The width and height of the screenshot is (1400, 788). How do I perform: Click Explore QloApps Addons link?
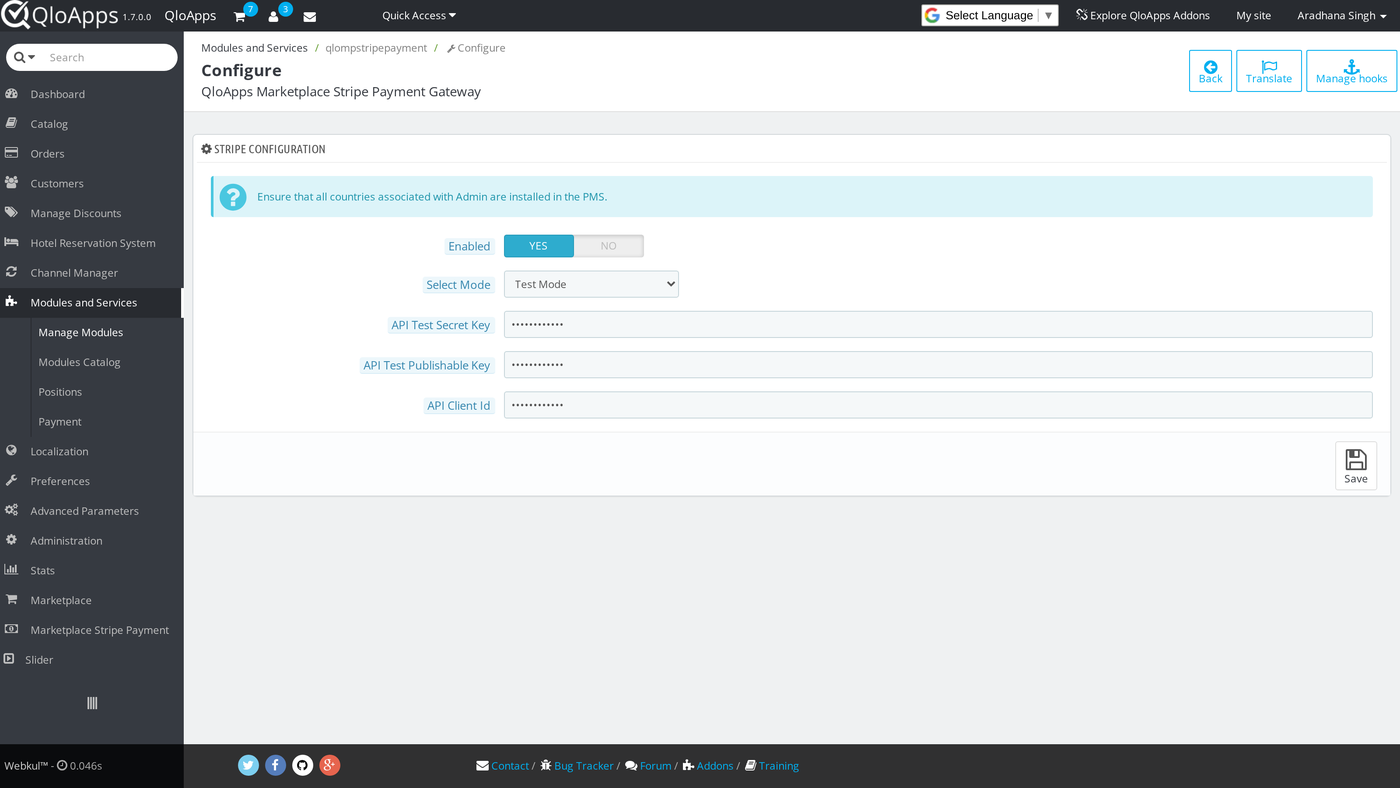tap(1143, 16)
